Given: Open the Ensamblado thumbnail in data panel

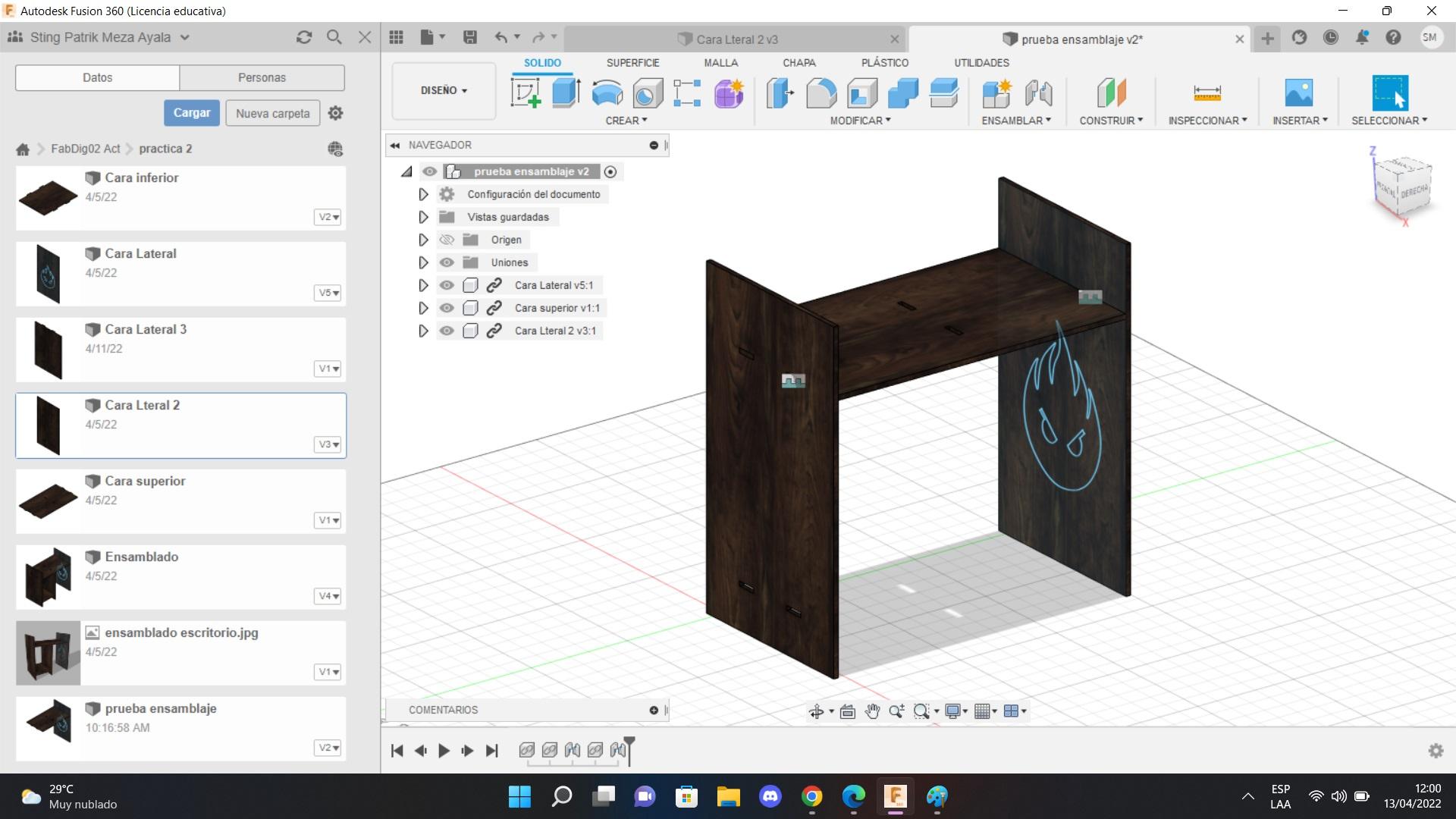Looking at the screenshot, I should pos(48,576).
